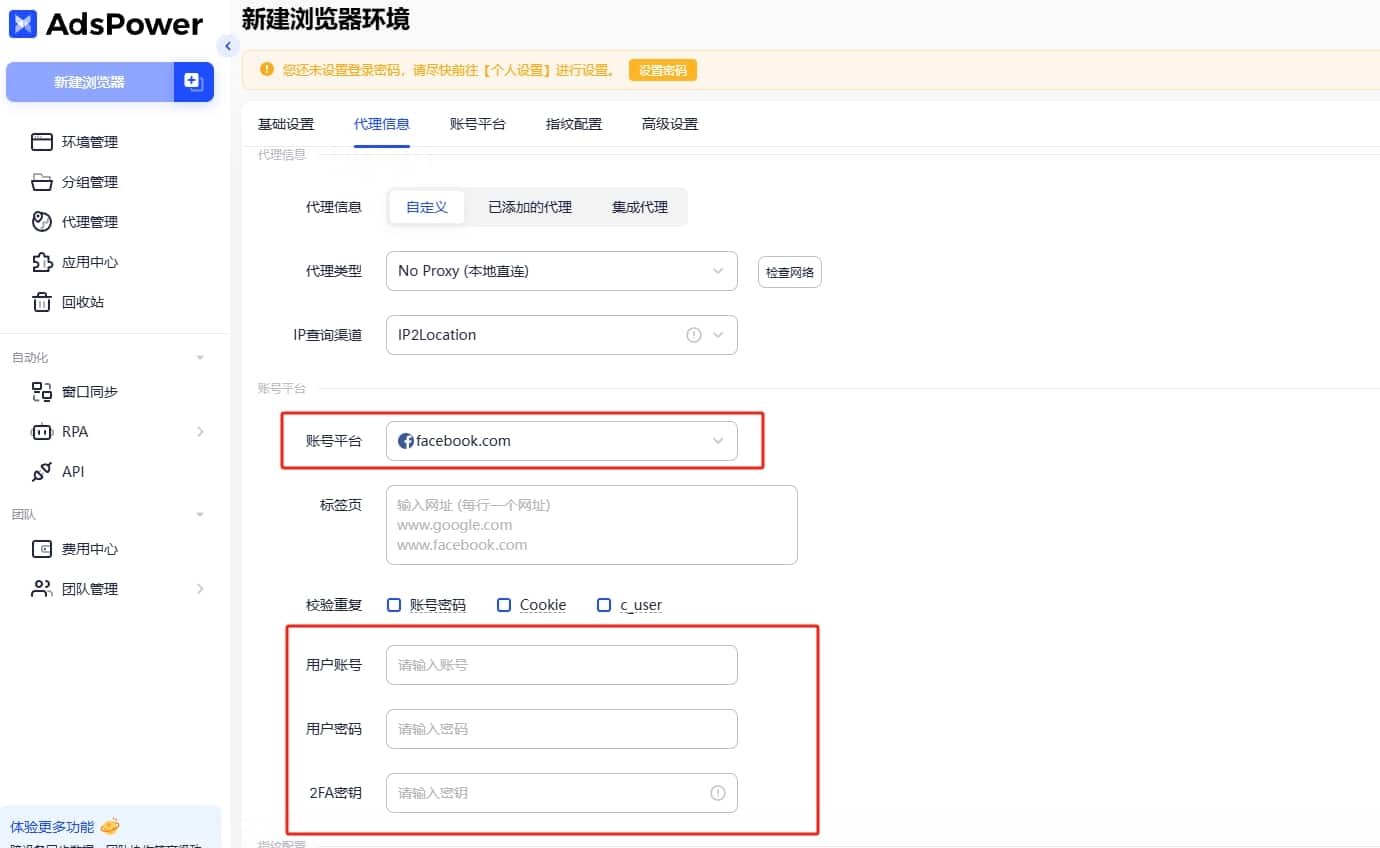1380x848 pixels.
Task: Click the 费用中心 wallet icon
Action: [42, 549]
